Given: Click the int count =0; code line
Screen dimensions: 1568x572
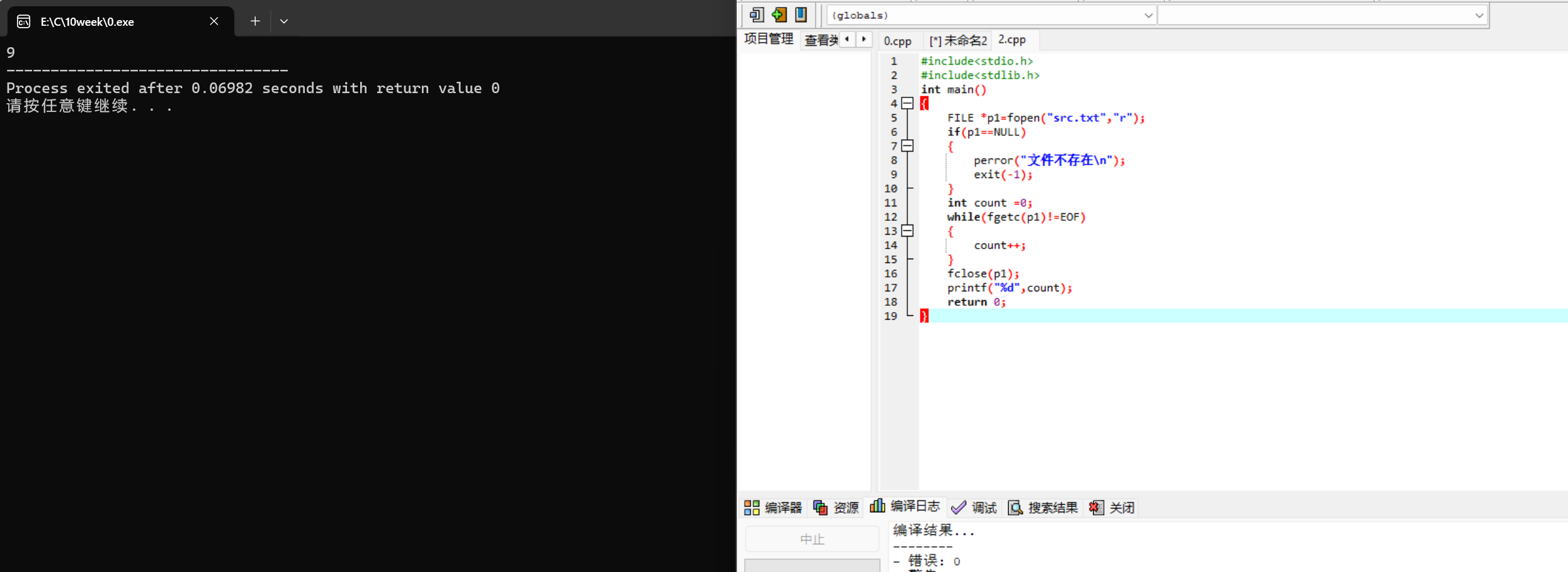Looking at the screenshot, I should click(x=990, y=203).
